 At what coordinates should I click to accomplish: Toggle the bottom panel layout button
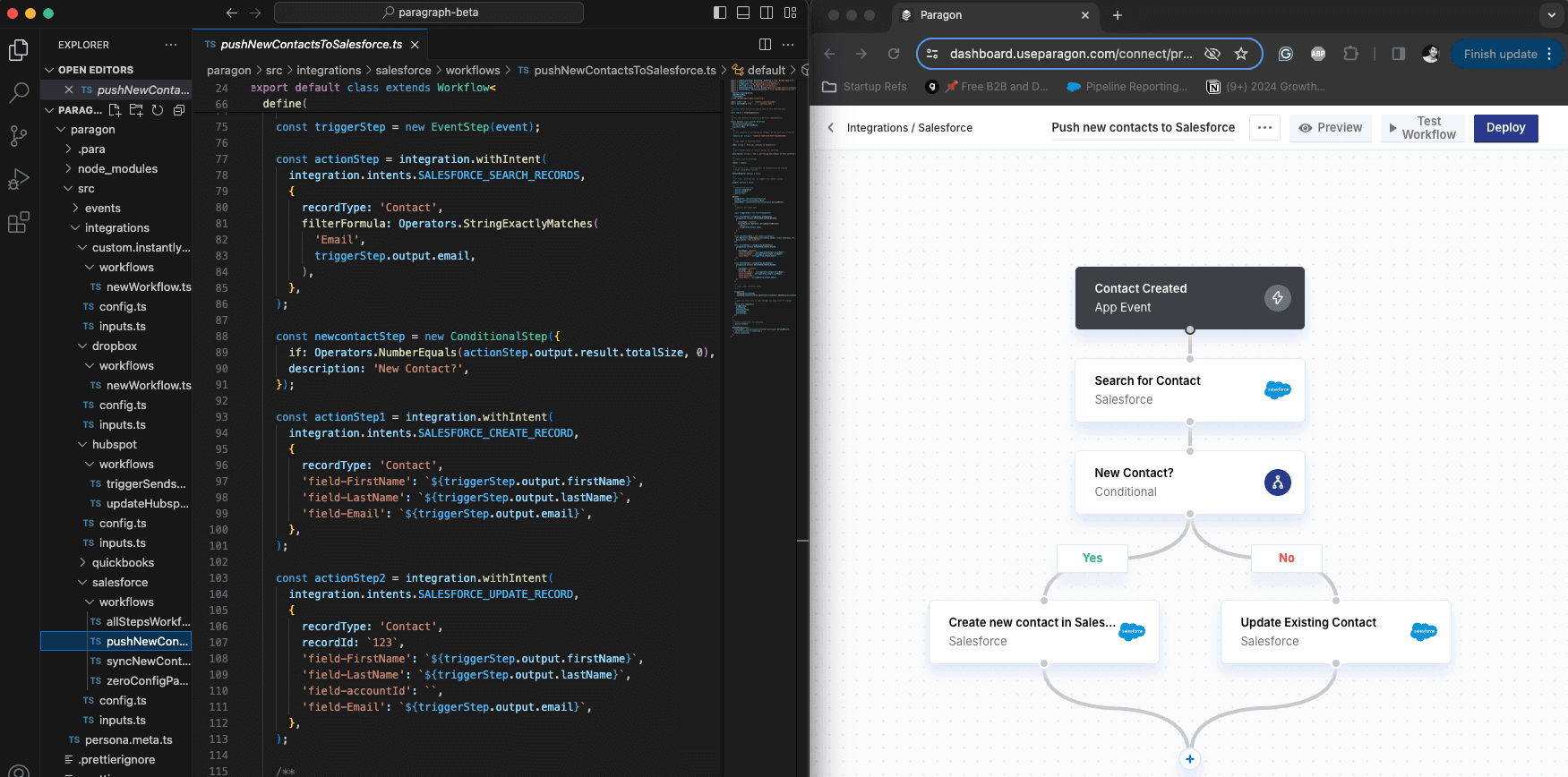743,13
